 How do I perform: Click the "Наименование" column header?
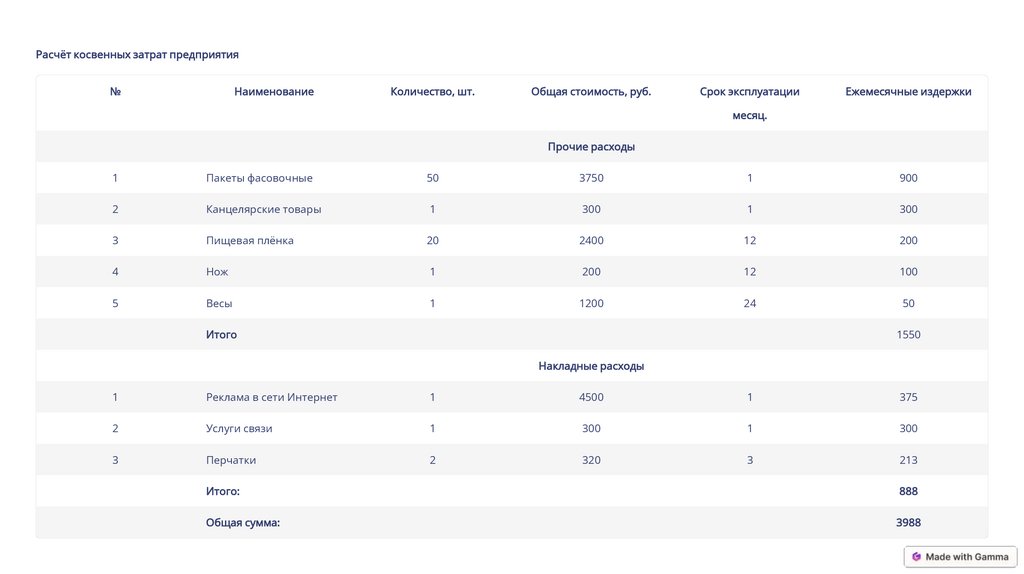pyautogui.click(x=274, y=92)
